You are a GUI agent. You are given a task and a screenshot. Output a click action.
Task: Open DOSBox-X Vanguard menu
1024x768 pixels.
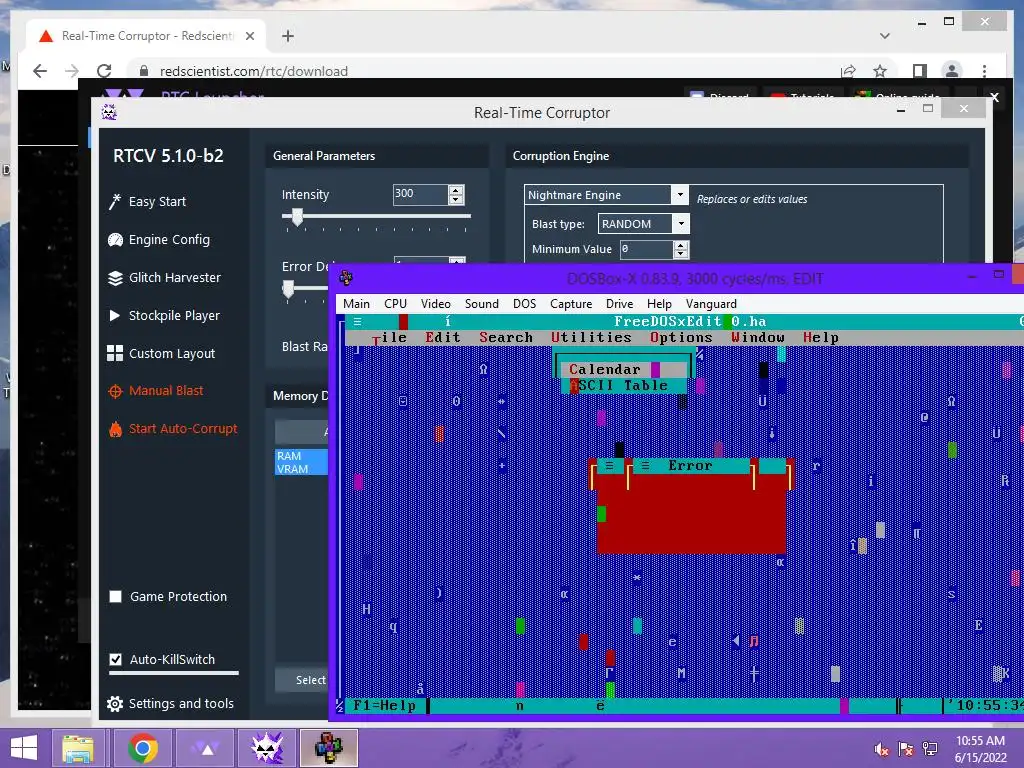pyautogui.click(x=711, y=304)
